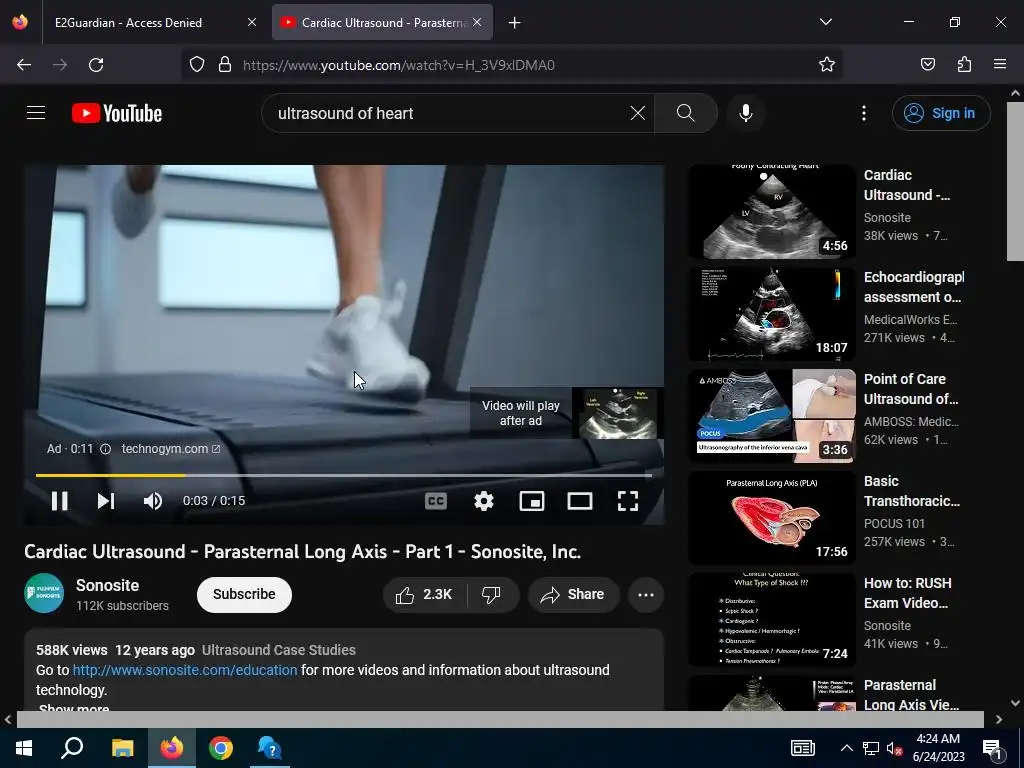Enter full screen mode
Viewport: 1024px width, 768px height.
click(x=628, y=501)
